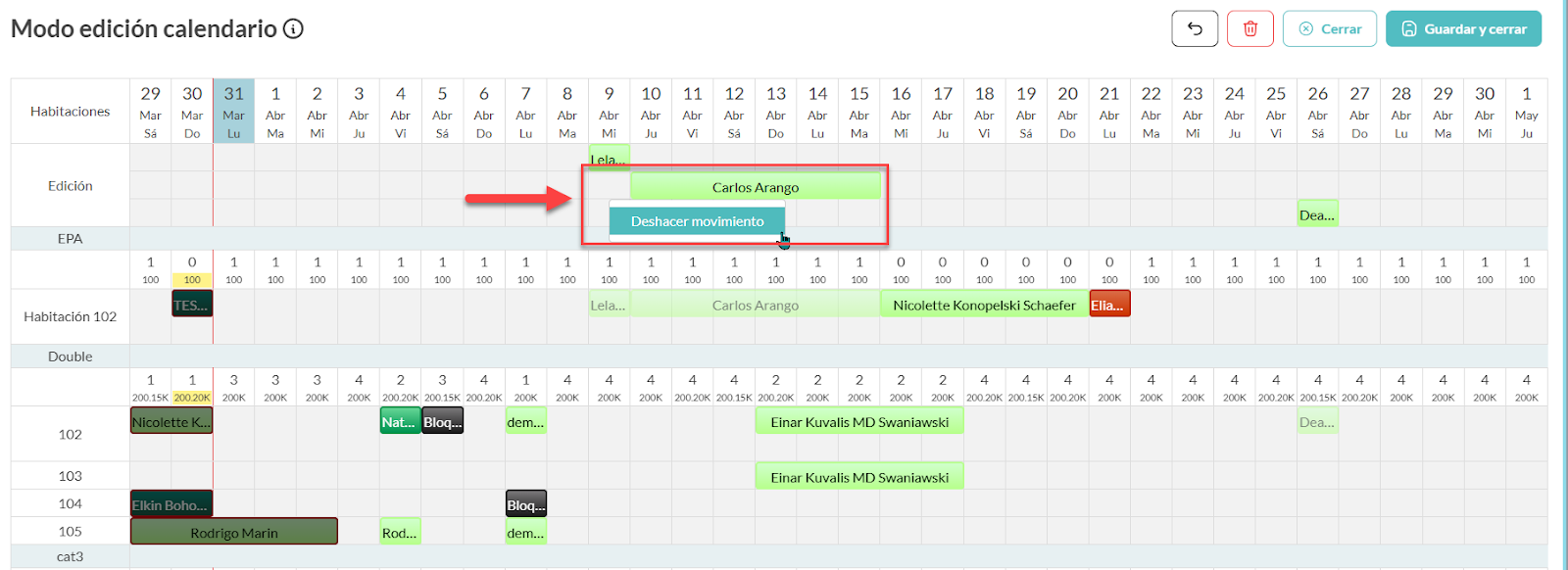Click the Einar Kuvalis booking in row 103
The height and width of the screenshot is (570, 1568).
click(x=859, y=477)
